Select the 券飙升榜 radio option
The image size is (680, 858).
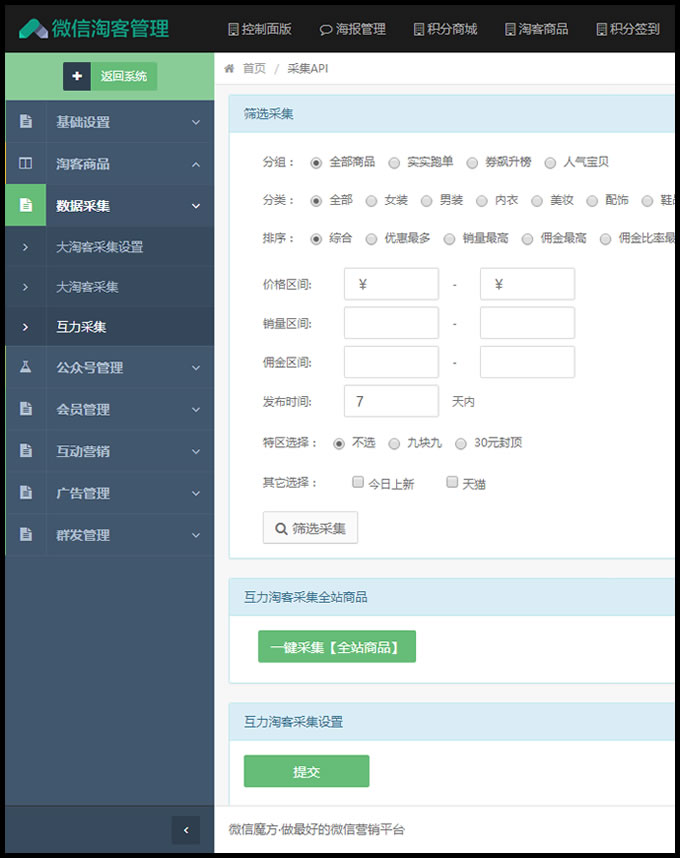[x=472, y=163]
